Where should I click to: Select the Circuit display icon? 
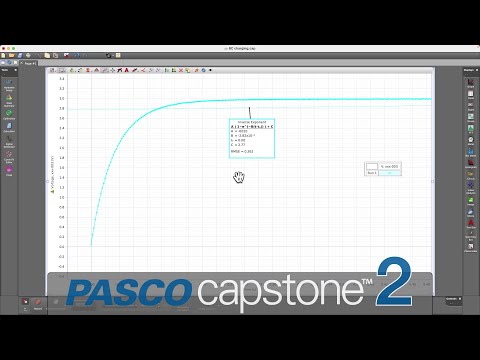pyautogui.click(x=471, y=175)
